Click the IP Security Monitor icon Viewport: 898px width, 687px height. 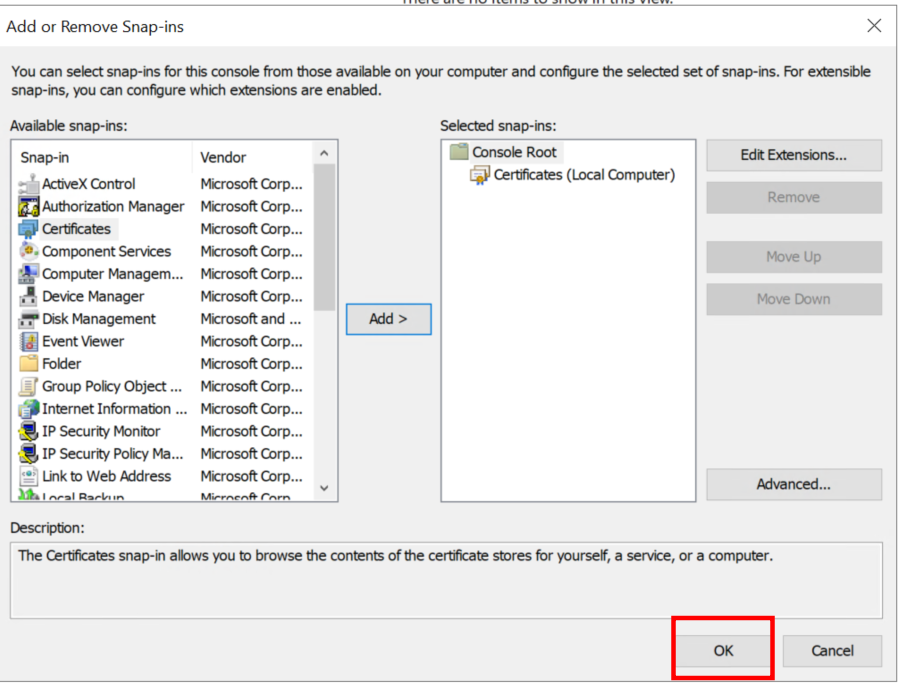[28, 432]
